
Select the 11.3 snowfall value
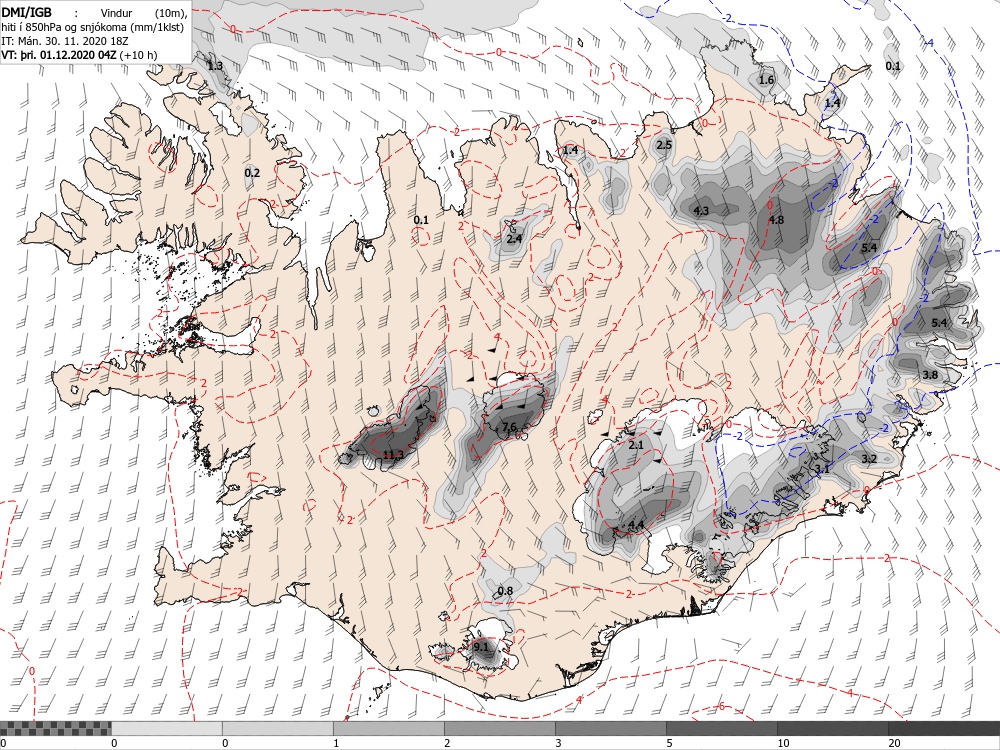click(x=393, y=455)
